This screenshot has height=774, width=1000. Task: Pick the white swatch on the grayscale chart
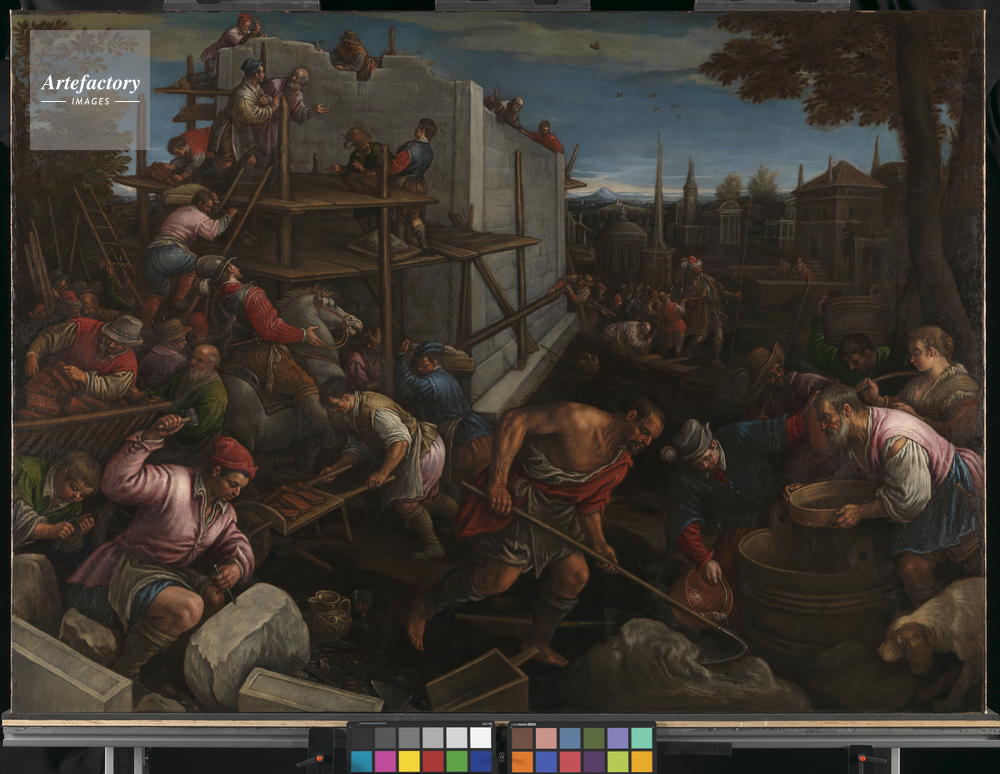point(480,738)
